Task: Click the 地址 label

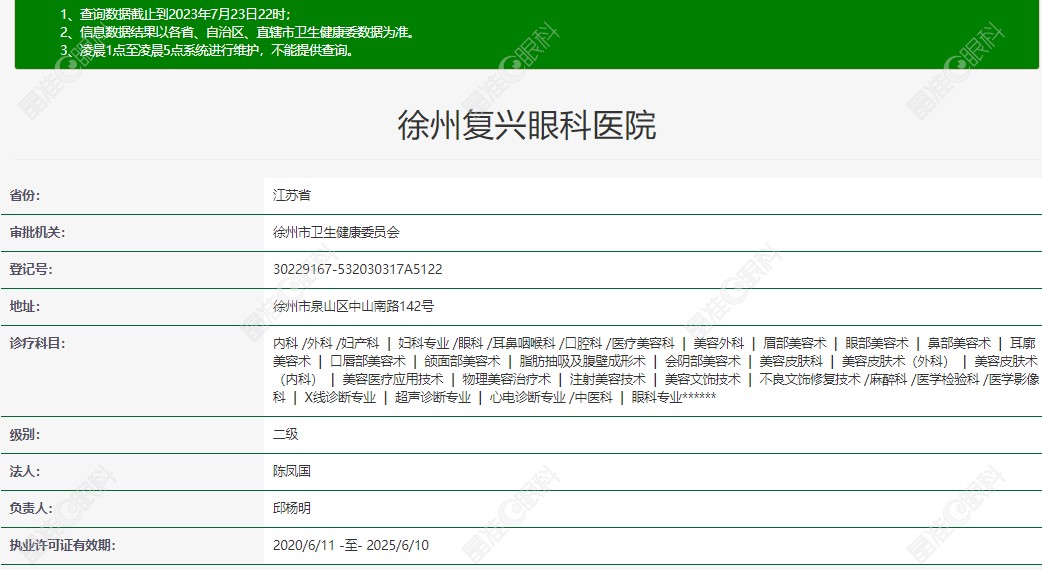Action: [25, 306]
